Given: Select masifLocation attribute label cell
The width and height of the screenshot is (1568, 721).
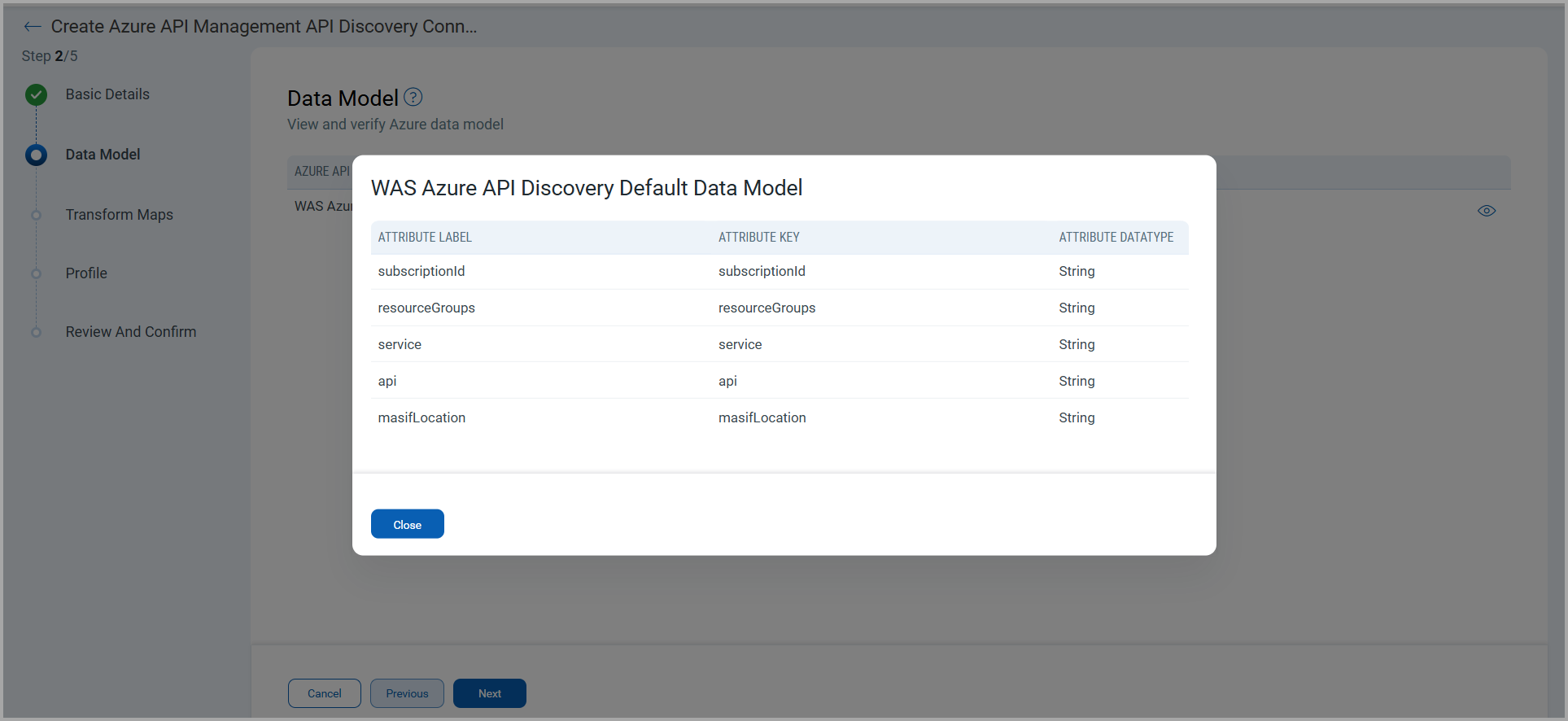Looking at the screenshot, I should (x=421, y=418).
